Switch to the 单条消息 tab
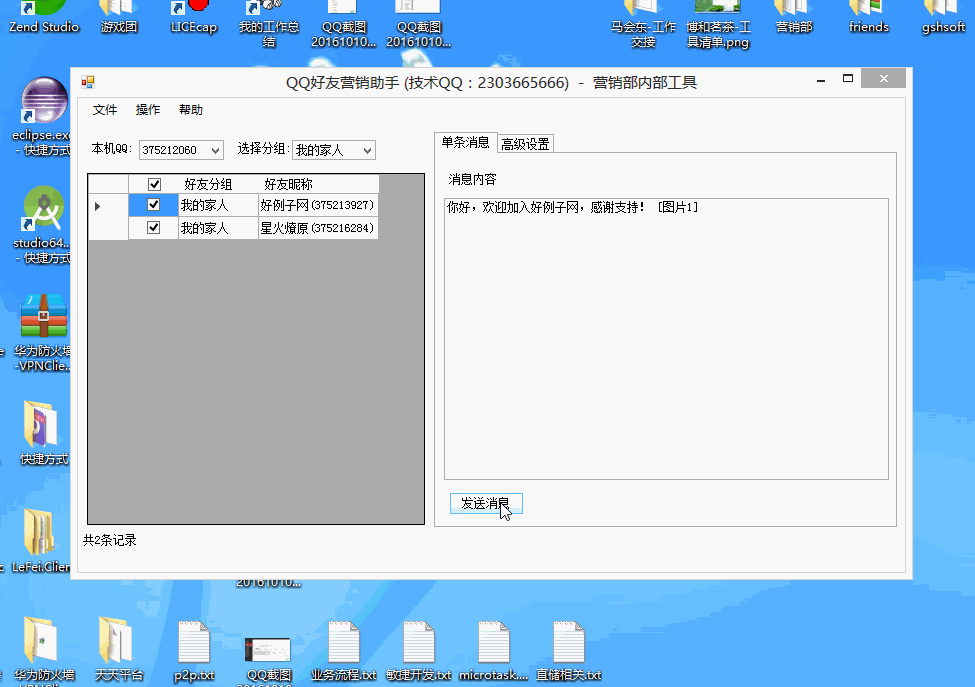The image size is (975, 687). click(x=465, y=142)
